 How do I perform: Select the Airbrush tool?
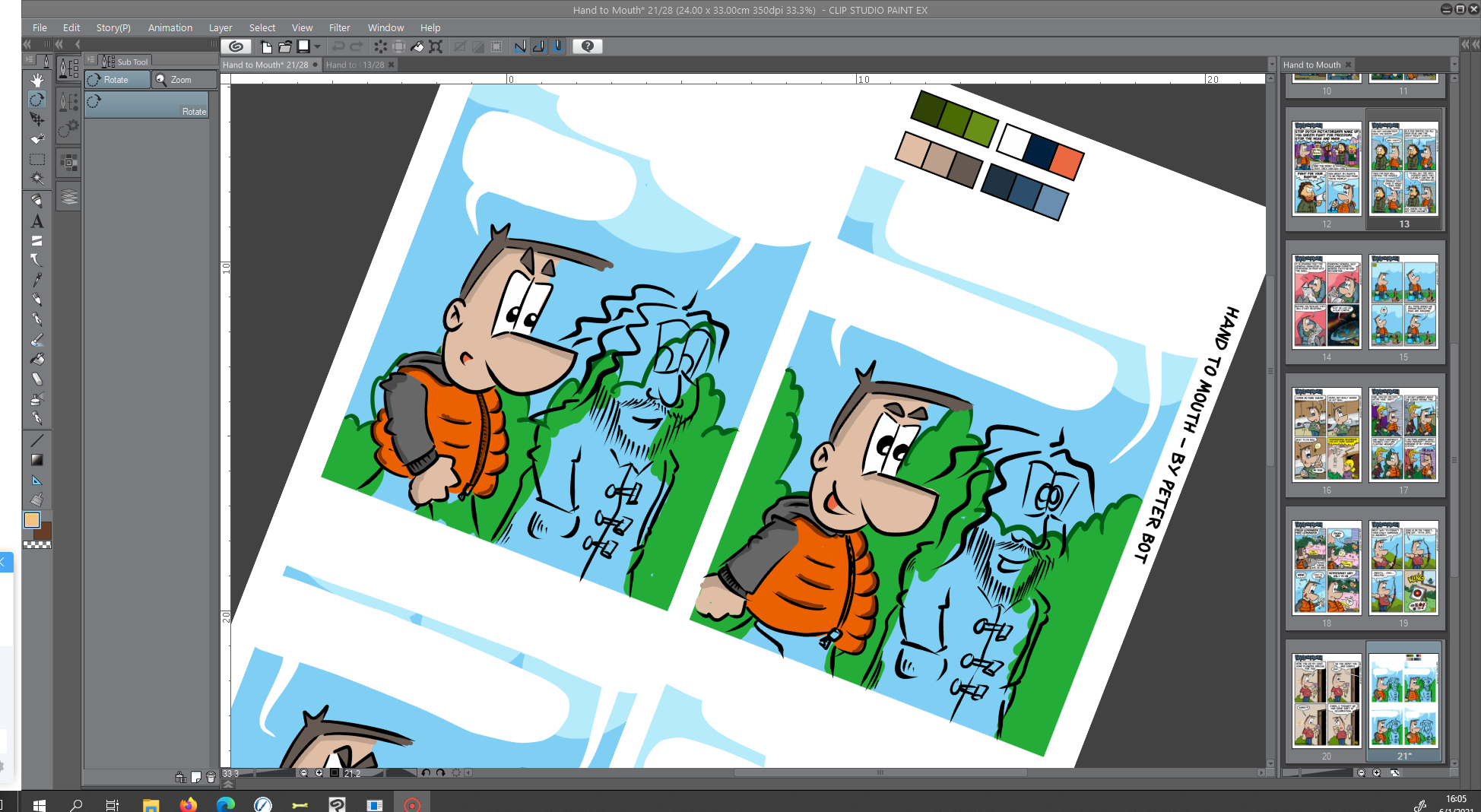click(x=36, y=398)
